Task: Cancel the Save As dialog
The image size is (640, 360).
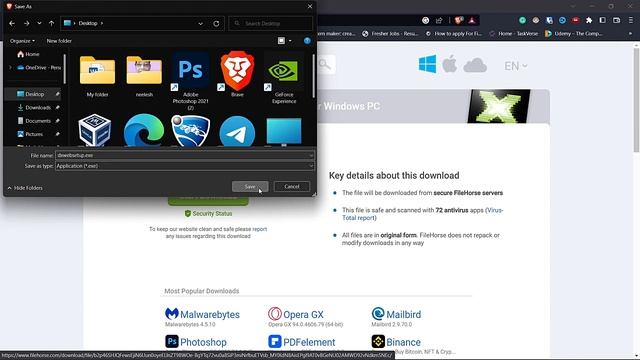Action: (x=292, y=187)
